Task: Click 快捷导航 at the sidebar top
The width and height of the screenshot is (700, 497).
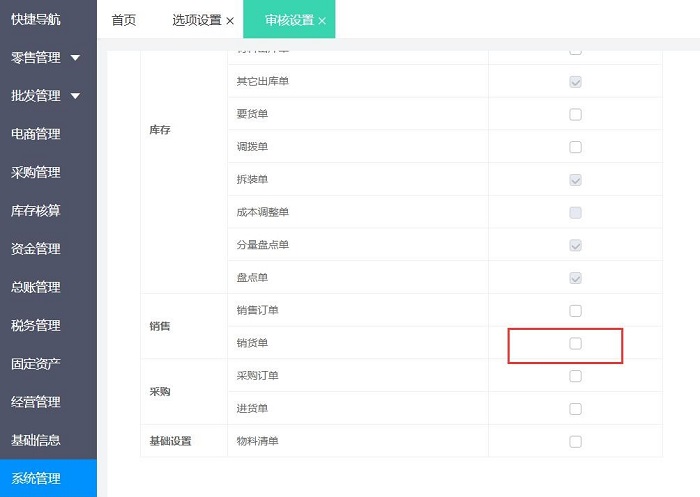Action: click(x=36, y=19)
